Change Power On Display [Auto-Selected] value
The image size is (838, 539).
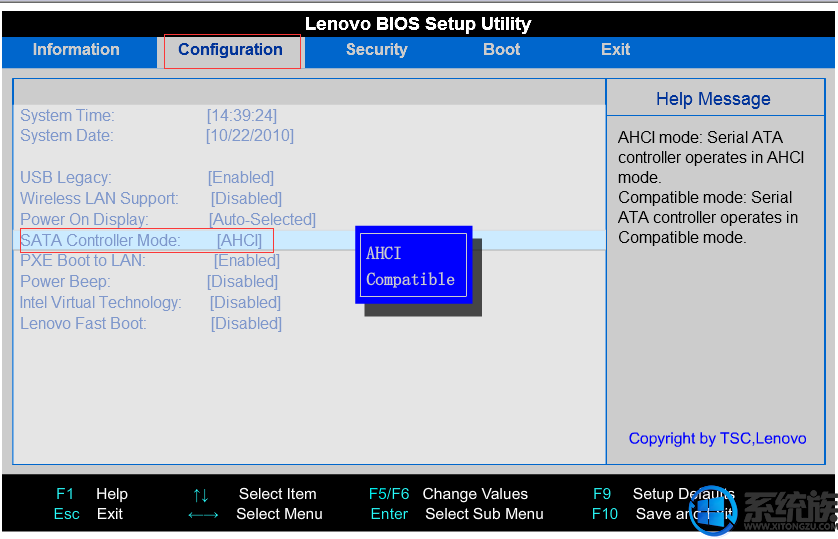262,220
